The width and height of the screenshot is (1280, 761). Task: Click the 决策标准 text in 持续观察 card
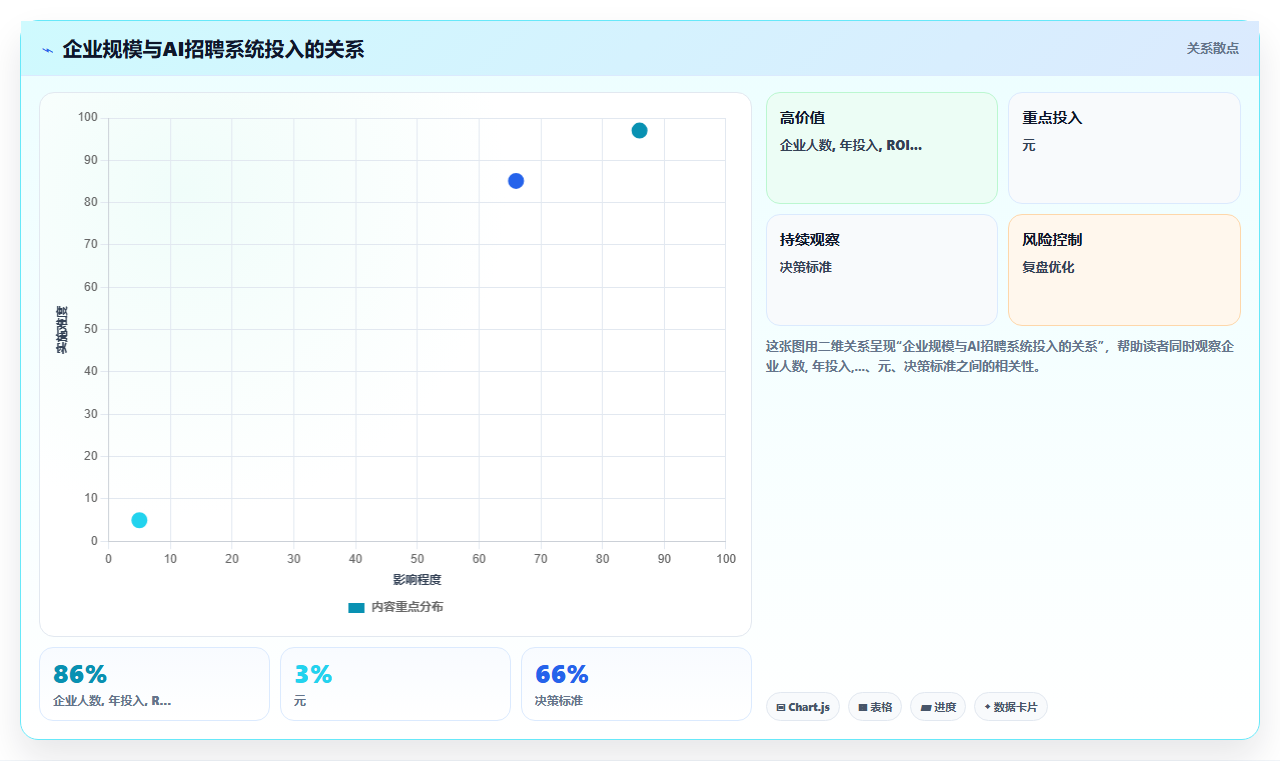806,267
